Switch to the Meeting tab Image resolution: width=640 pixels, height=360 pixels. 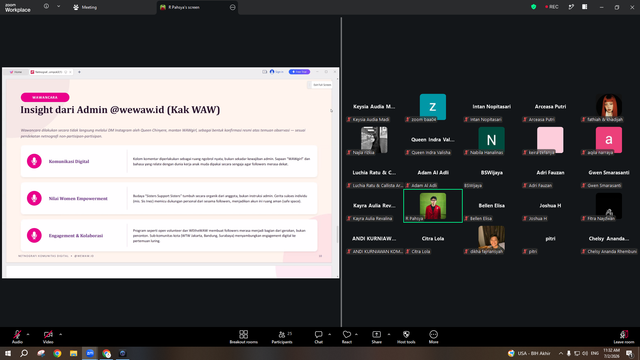coord(85,7)
